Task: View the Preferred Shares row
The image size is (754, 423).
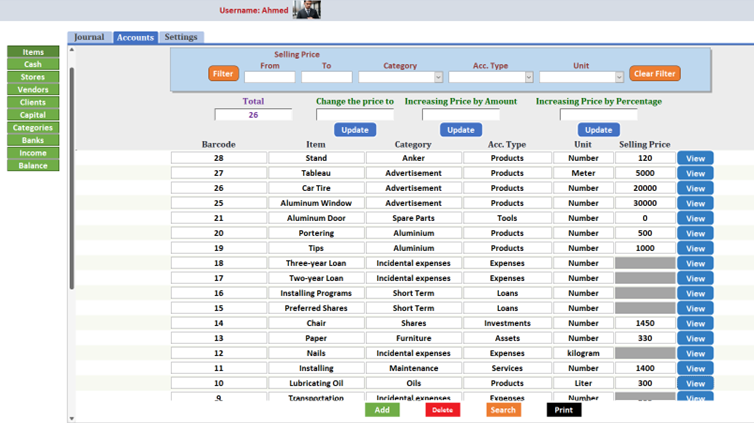Action: 695,308
